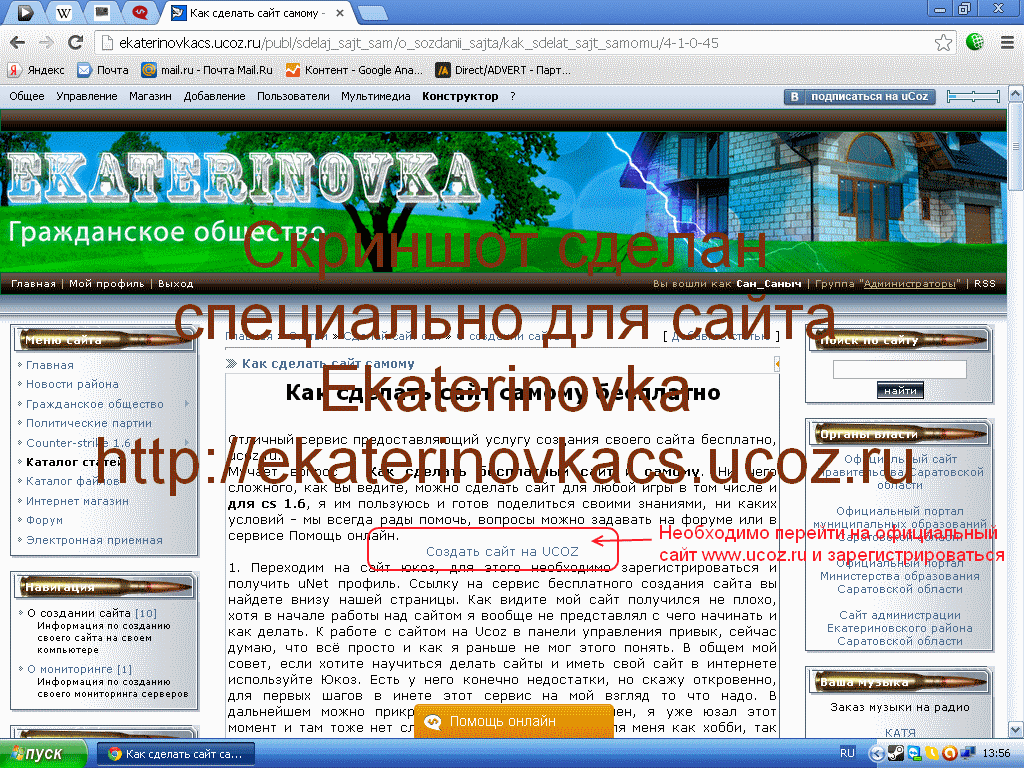
Task: Expand hidden tray icons with the arrow
Action: (876, 754)
